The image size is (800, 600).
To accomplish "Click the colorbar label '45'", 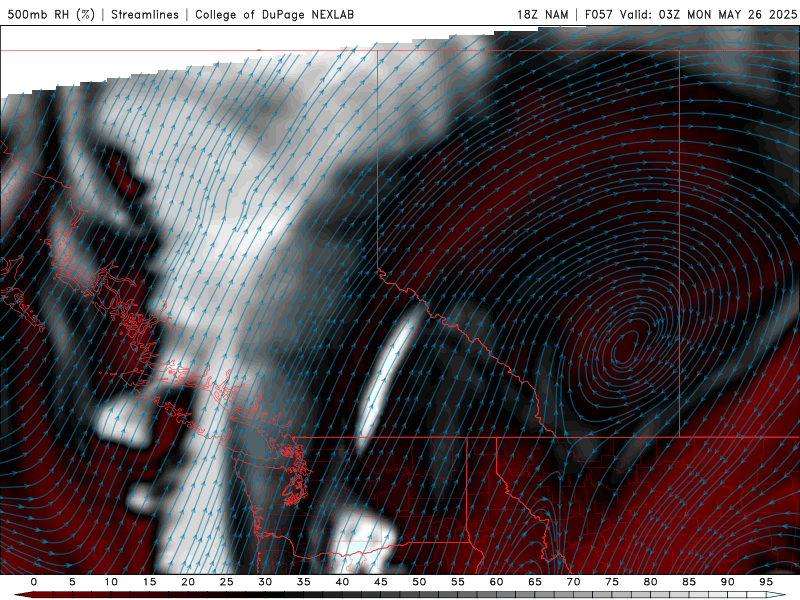I will point(381,582).
